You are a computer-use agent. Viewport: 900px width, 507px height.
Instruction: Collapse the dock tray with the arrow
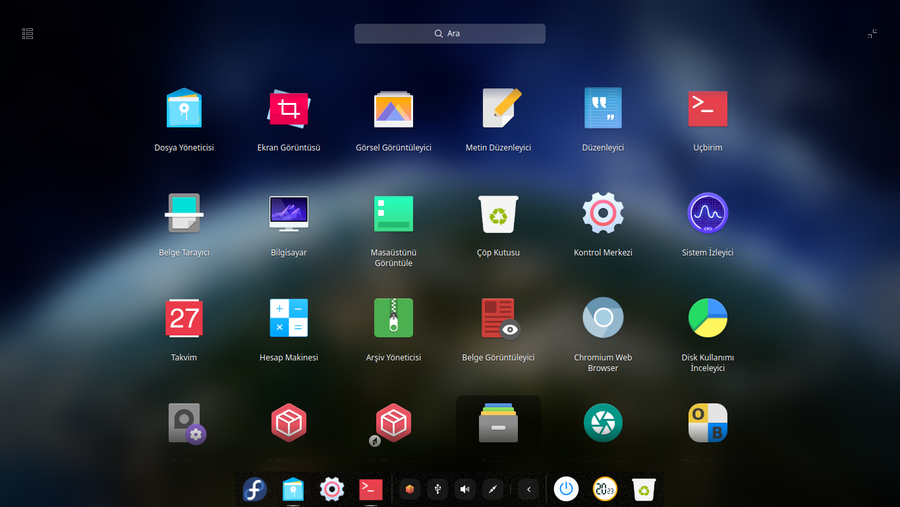click(529, 489)
